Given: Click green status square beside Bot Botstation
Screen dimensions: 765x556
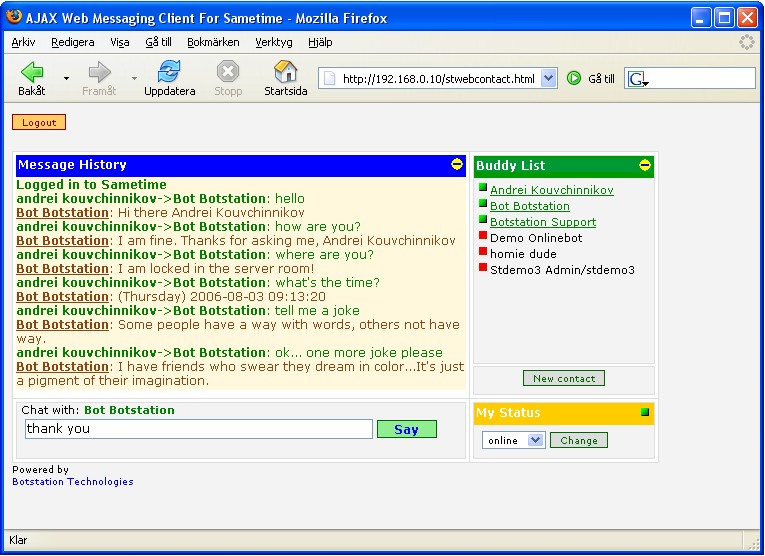Looking at the screenshot, I should (483, 203).
